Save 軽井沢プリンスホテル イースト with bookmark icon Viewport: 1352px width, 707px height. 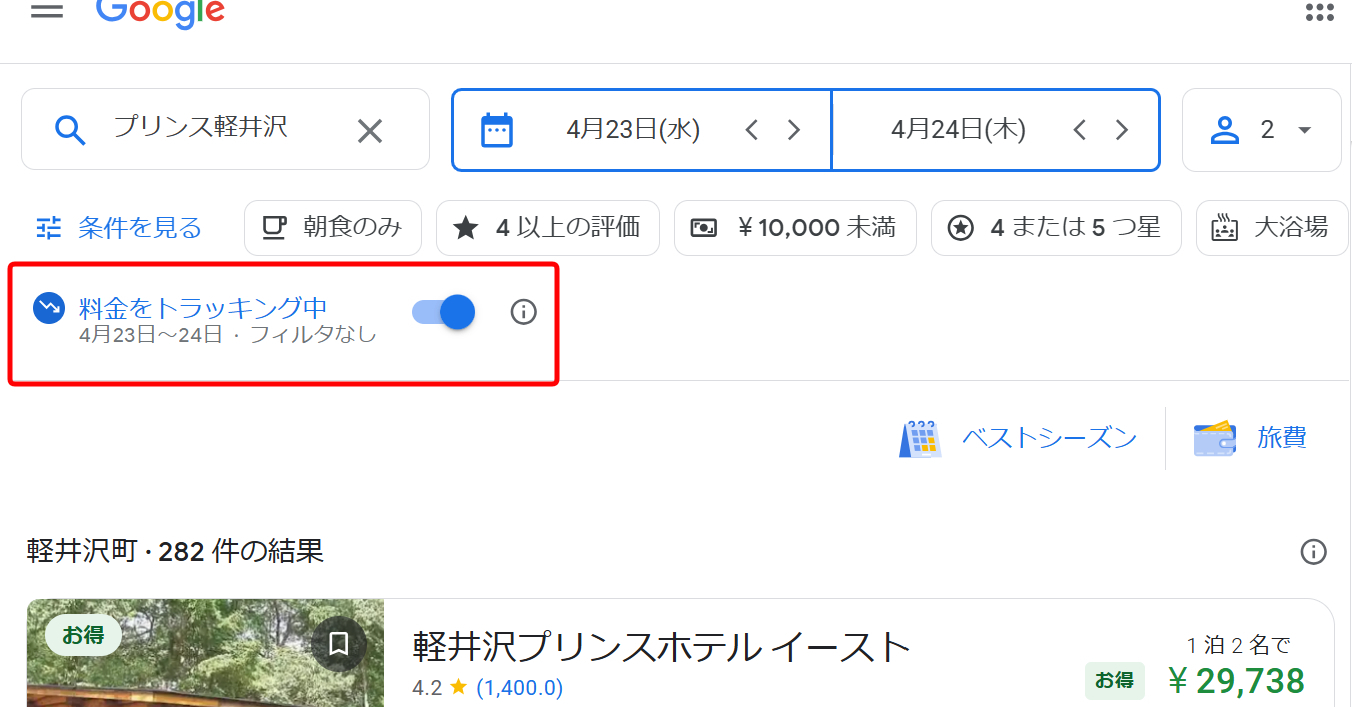tap(339, 643)
